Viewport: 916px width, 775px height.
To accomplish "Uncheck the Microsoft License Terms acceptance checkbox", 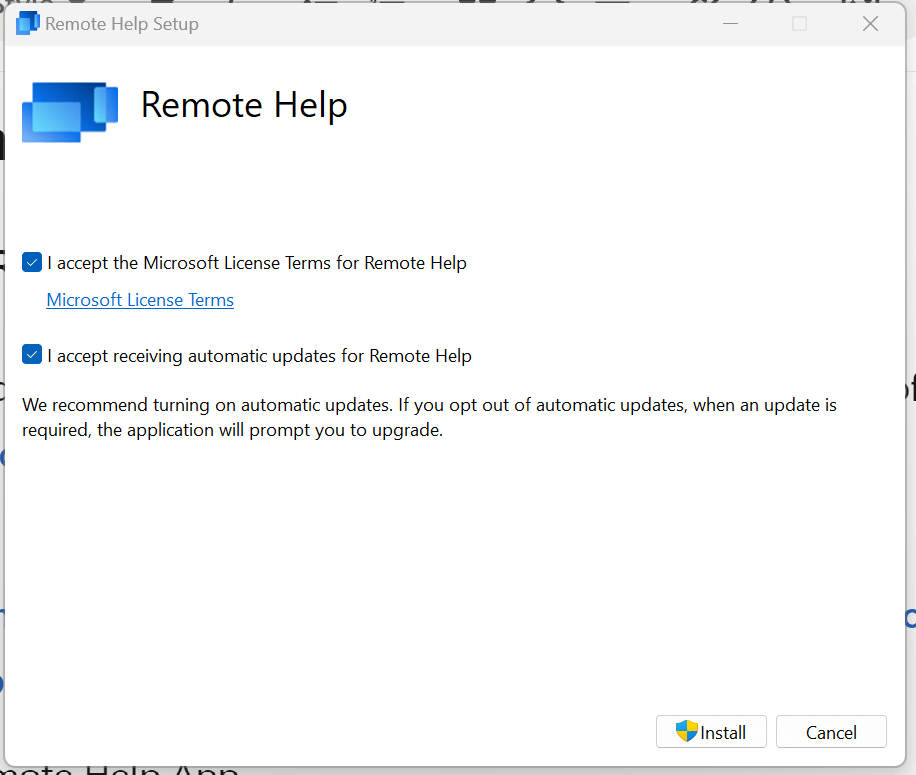I will pos(32,262).
